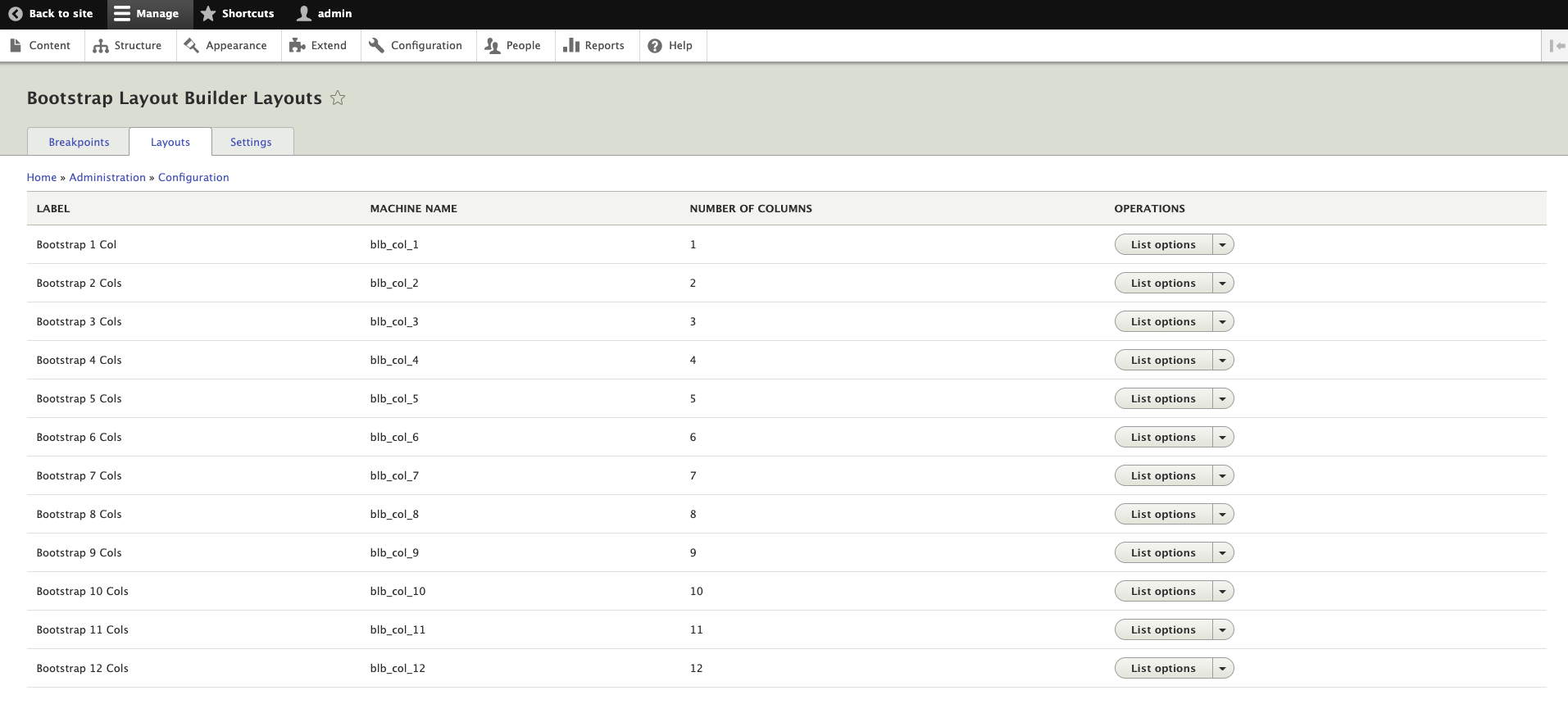Open Shortcuts via the star icon
The height and width of the screenshot is (704, 1568).
[x=208, y=14]
